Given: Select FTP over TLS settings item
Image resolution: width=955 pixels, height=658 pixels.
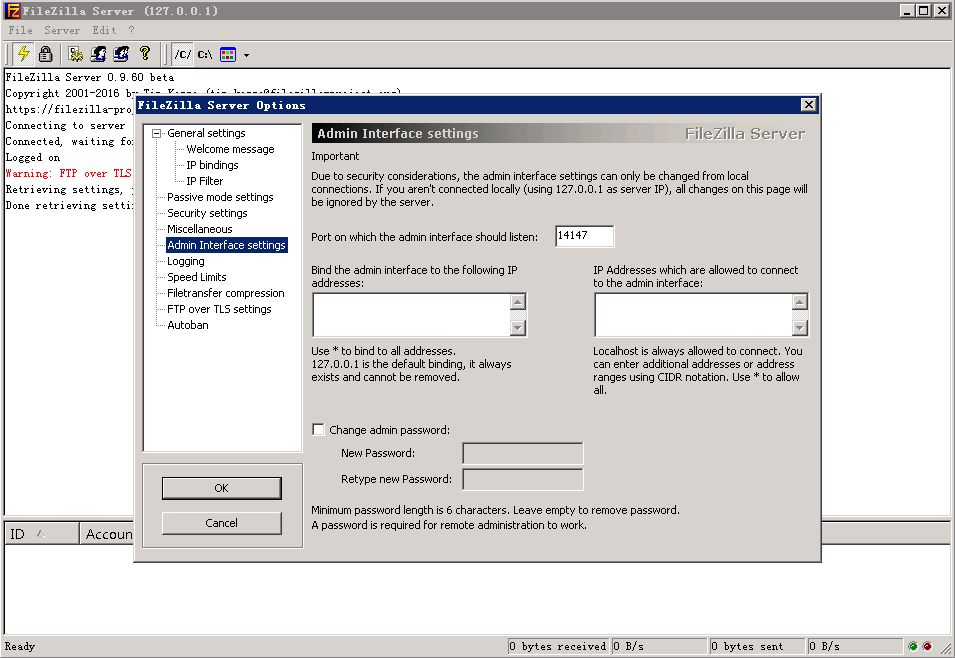Looking at the screenshot, I should 219,309.
